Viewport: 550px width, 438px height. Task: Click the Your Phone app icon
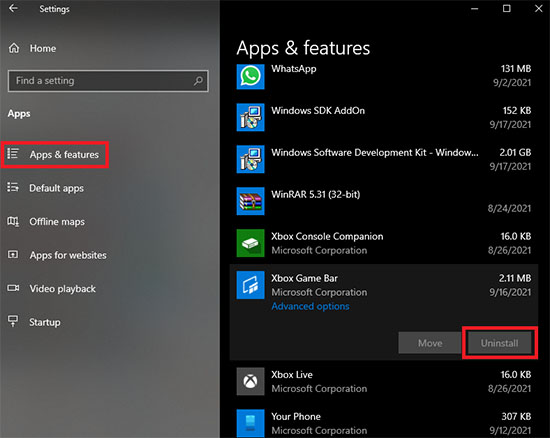pos(250,423)
